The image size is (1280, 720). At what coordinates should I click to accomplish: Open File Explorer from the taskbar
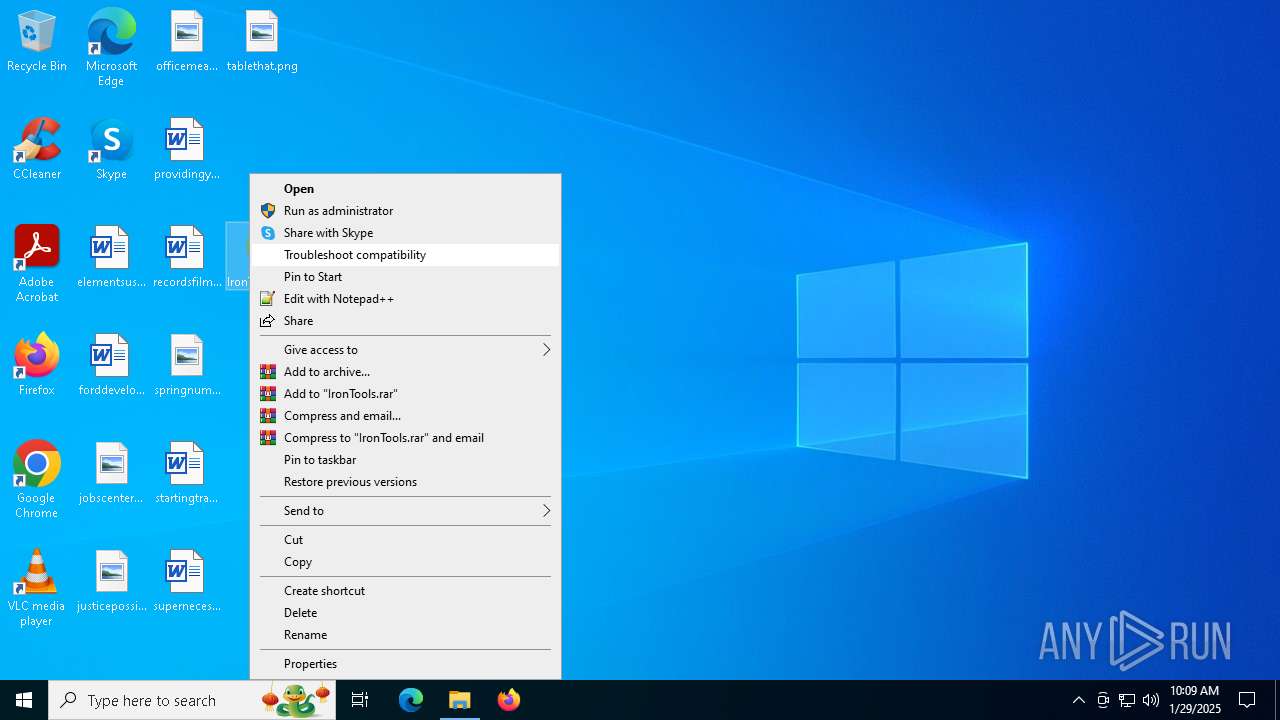coord(460,700)
